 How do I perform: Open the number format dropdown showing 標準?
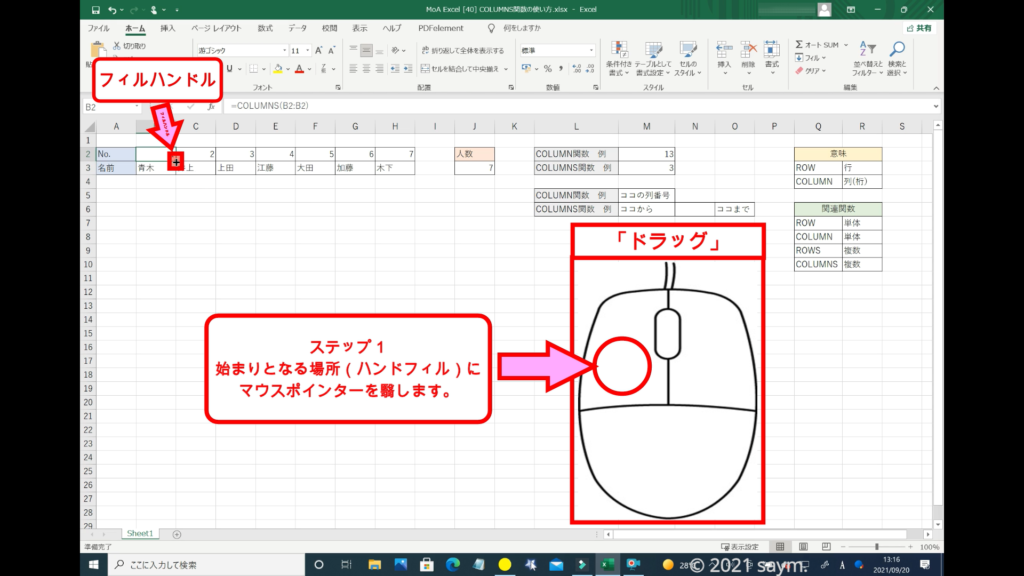point(592,49)
